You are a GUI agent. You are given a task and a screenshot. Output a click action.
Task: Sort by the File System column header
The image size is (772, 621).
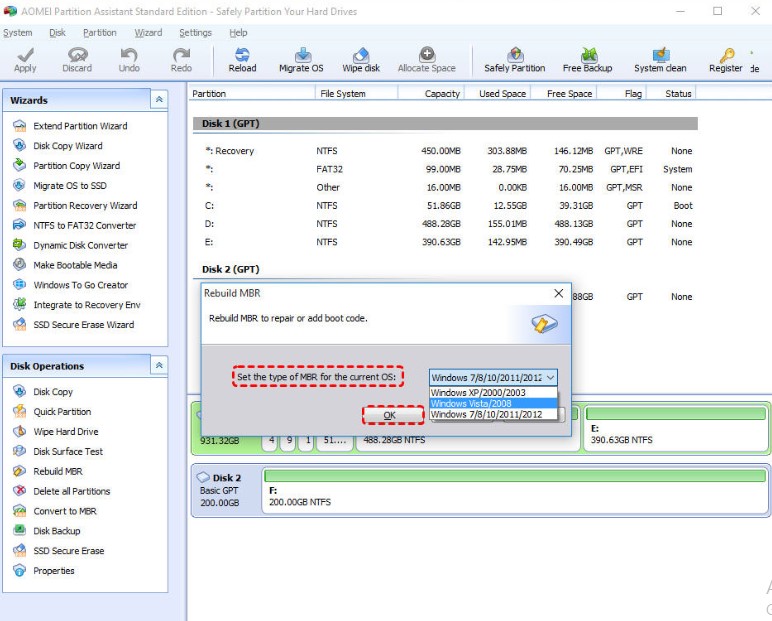pos(356,94)
